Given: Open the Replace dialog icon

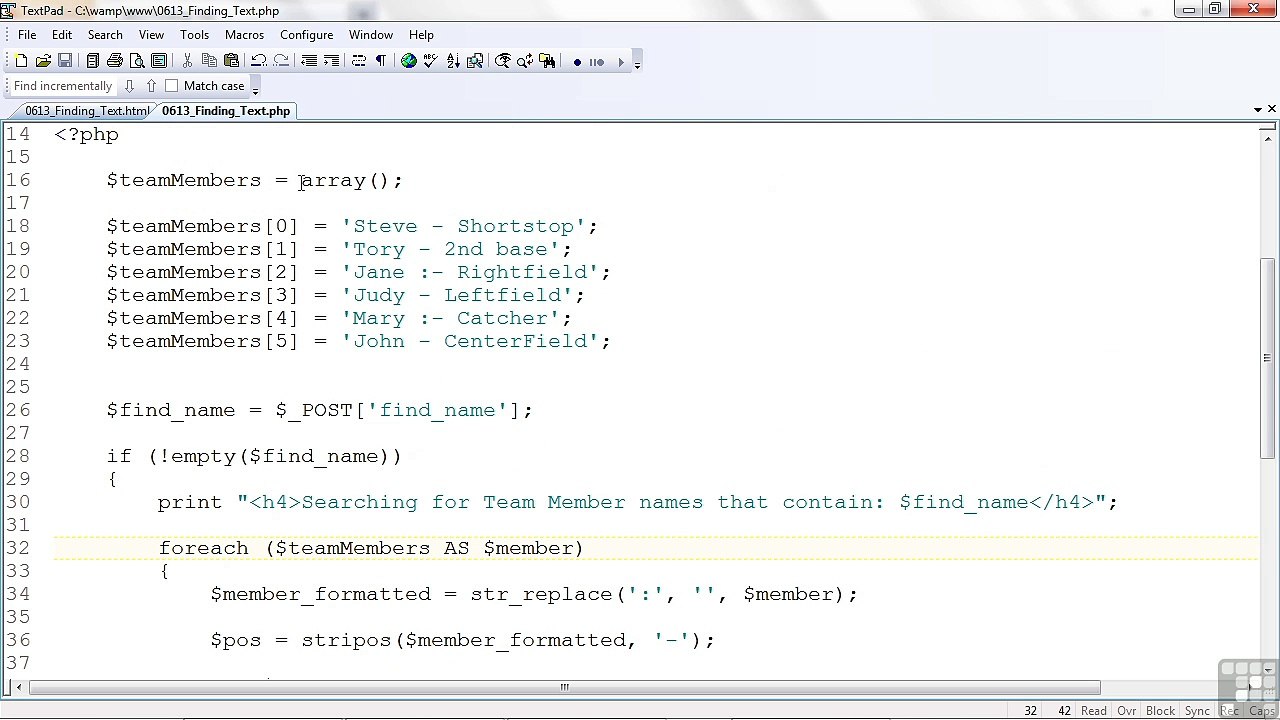Looking at the screenshot, I should [525, 61].
